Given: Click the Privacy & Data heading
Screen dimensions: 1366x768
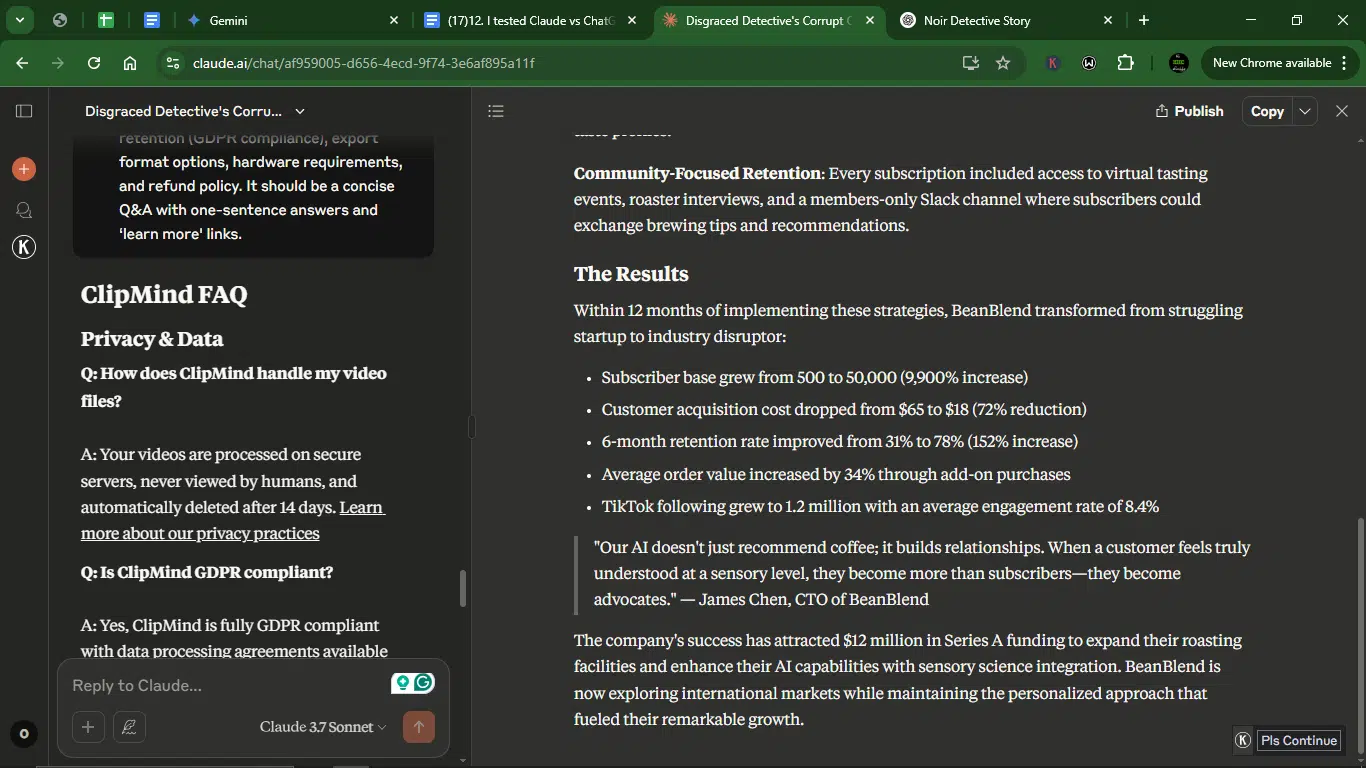Looking at the screenshot, I should point(152,339).
